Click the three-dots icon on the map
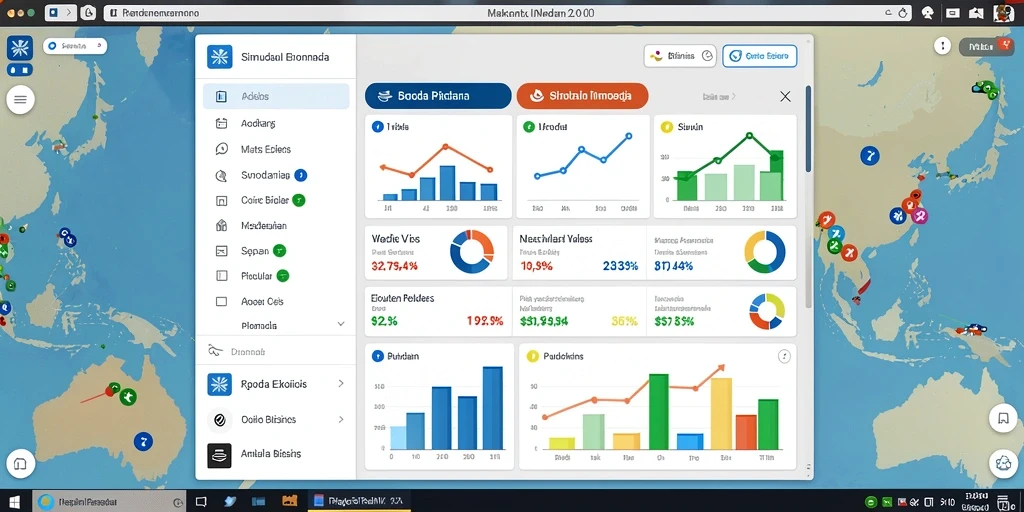Screen dimensions: 1024x512 (x=942, y=46)
